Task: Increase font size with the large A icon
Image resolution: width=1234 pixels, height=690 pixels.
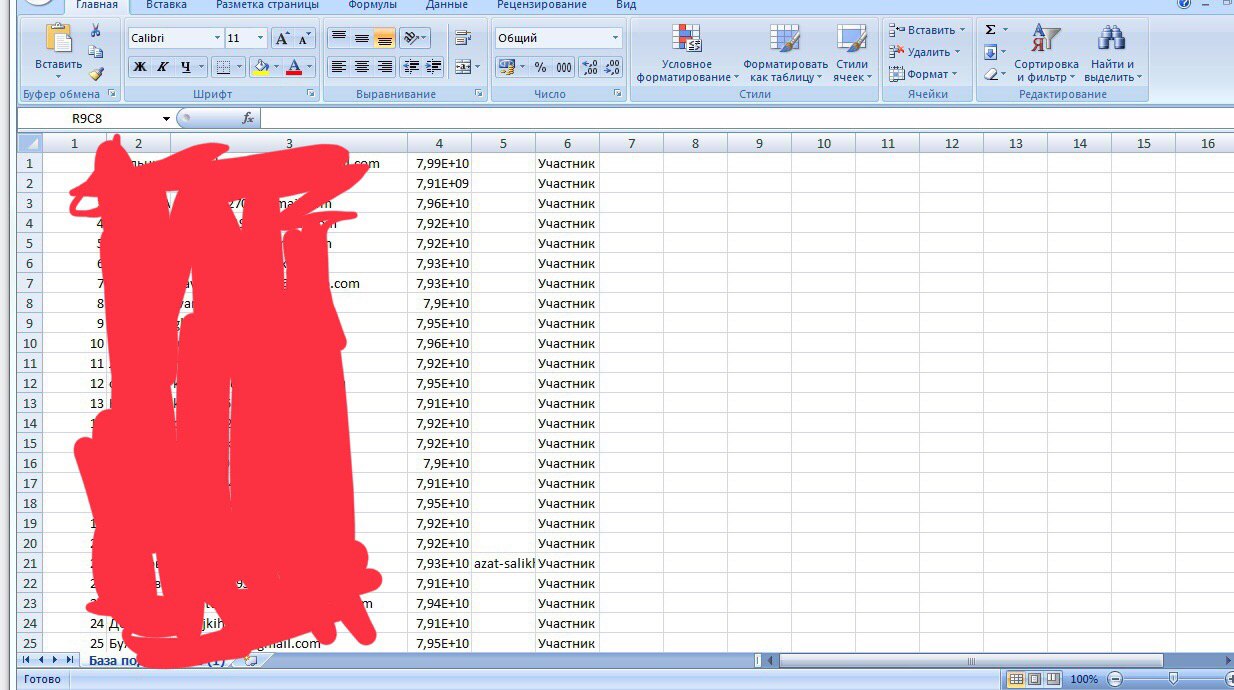Action: 282,38
